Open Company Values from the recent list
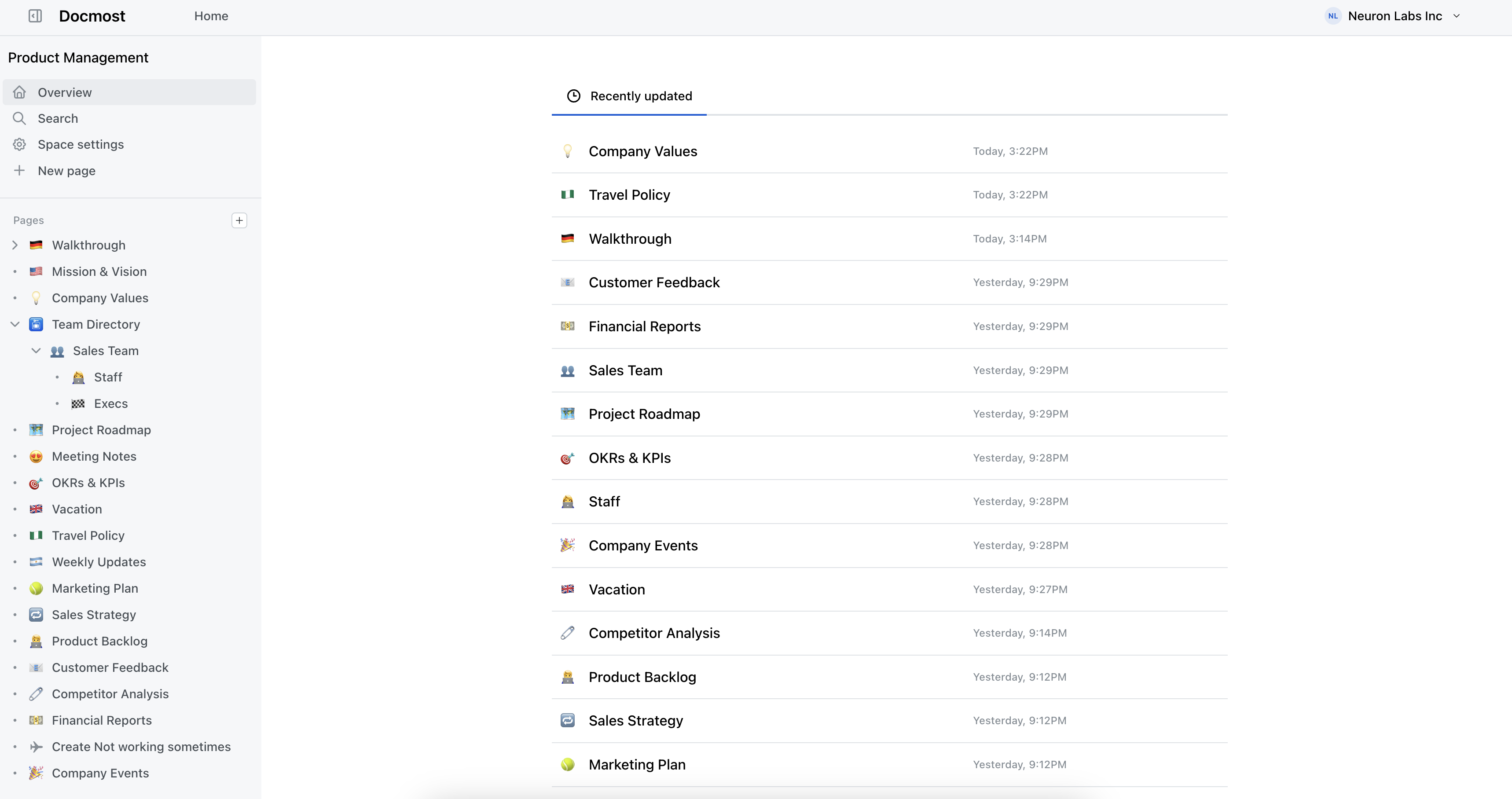Image resolution: width=1512 pixels, height=799 pixels. (x=889, y=151)
